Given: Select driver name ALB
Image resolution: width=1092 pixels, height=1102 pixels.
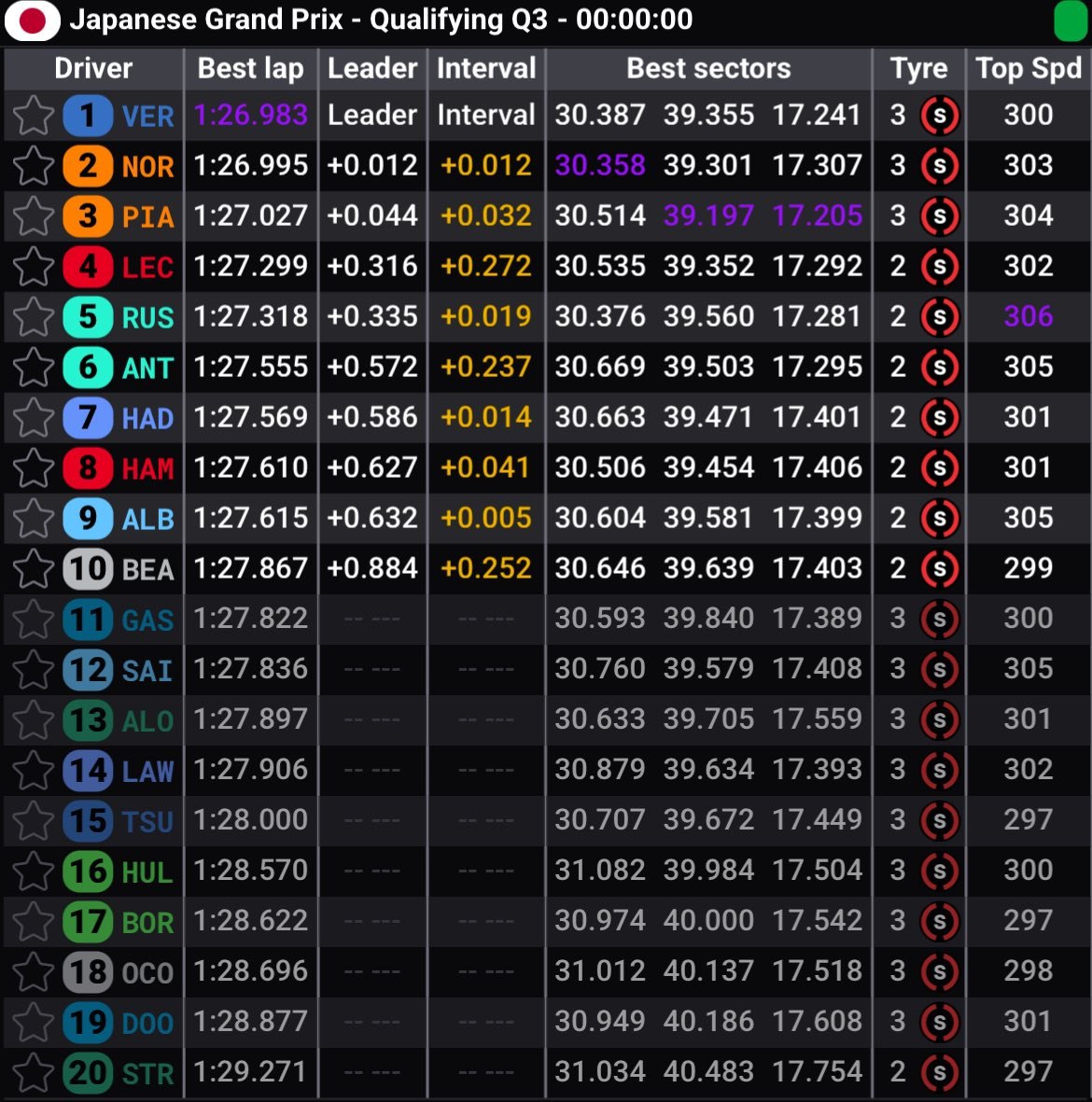Looking at the screenshot, I should coord(147,519).
